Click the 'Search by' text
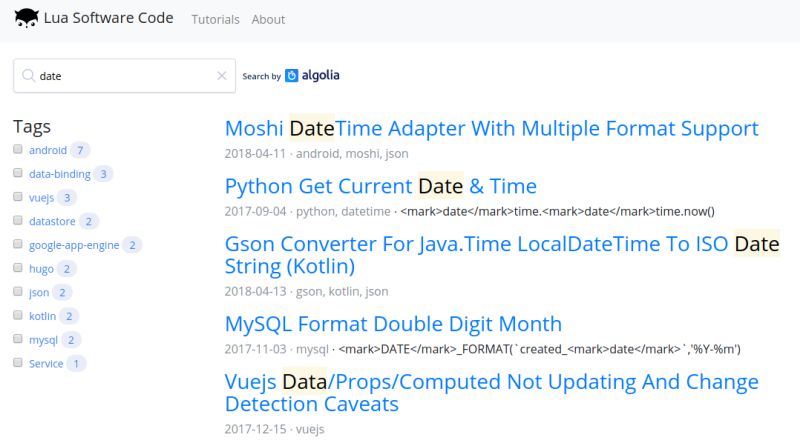Image resolution: width=800 pixels, height=443 pixels. coord(261,76)
